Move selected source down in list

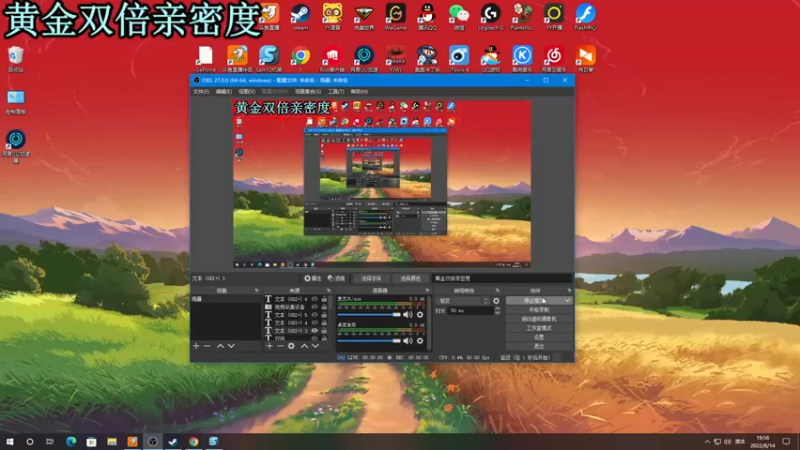[x=315, y=346]
